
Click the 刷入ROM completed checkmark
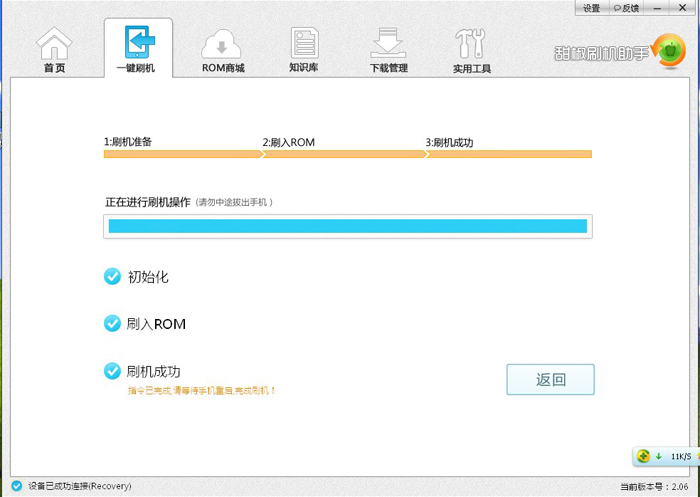(112, 323)
